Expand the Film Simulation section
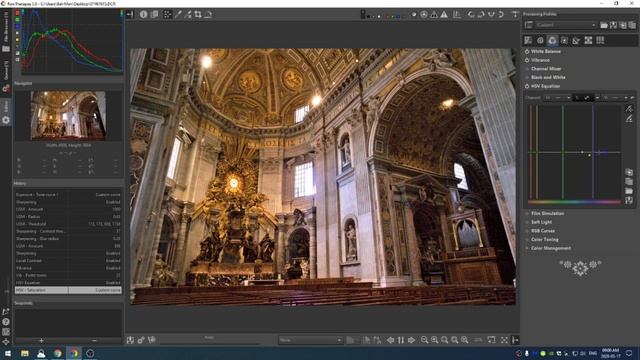 (x=547, y=213)
